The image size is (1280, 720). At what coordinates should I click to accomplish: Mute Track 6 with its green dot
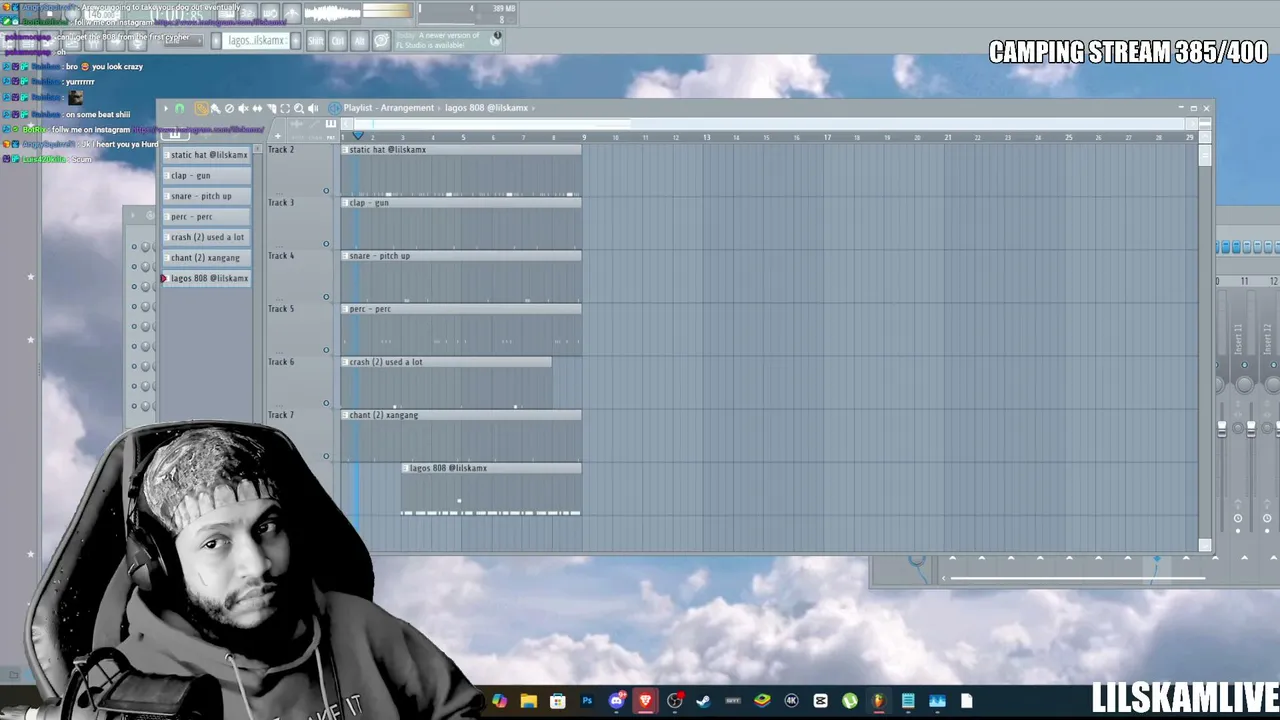click(326, 403)
